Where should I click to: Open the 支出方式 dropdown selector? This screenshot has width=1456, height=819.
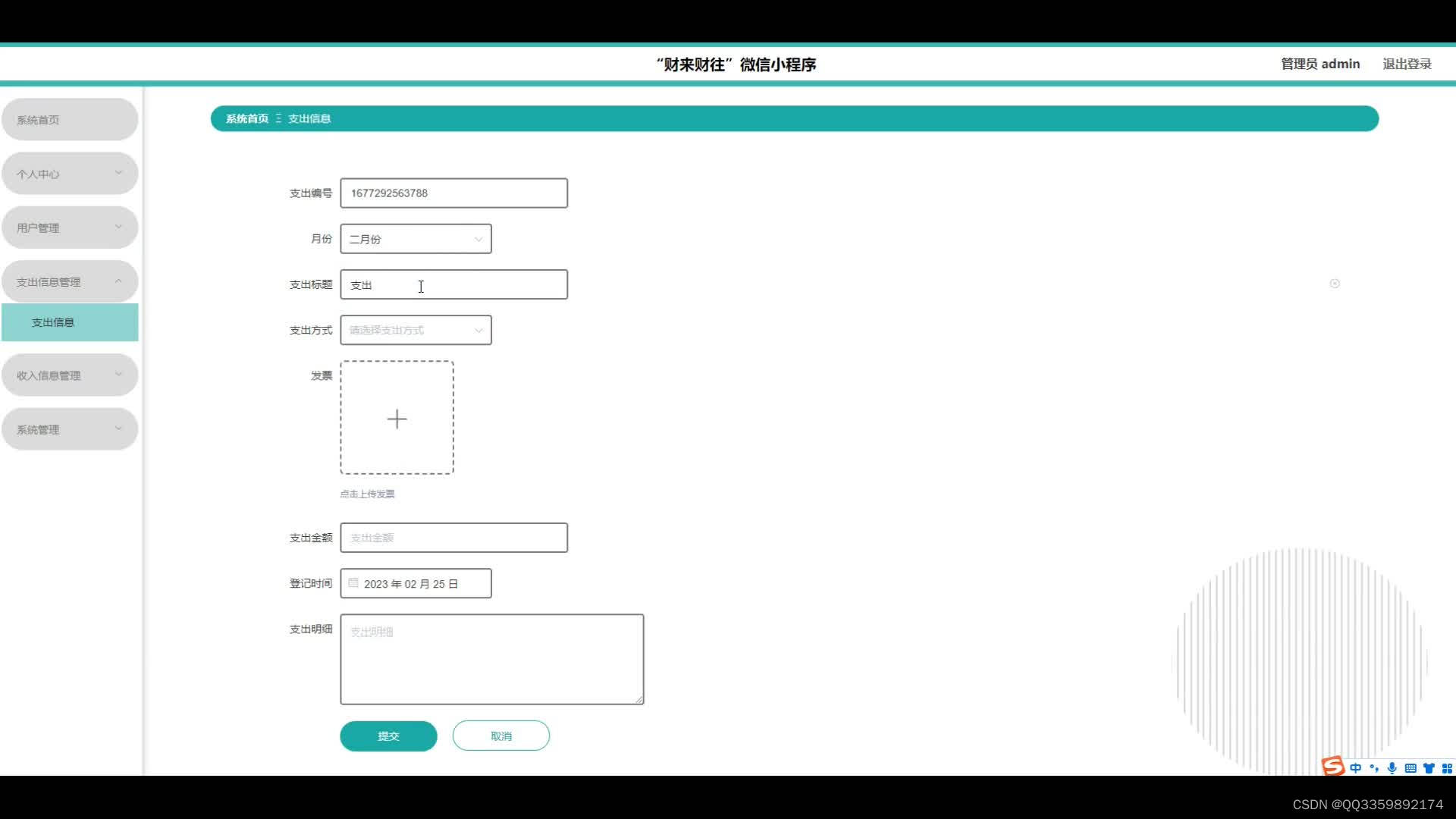pos(415,330)
